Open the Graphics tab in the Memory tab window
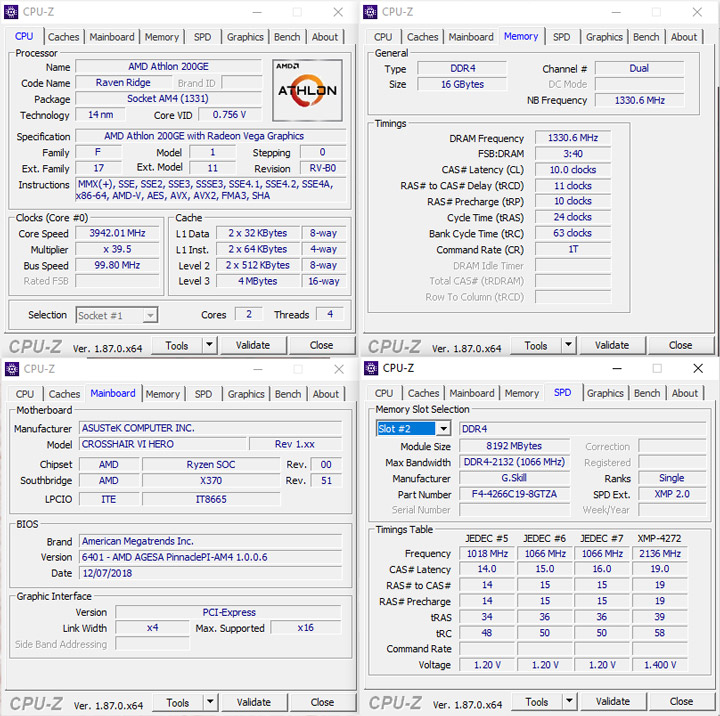The height and width of the screenshot is (716, 720). pyautogui.click(x=604, y=37)
